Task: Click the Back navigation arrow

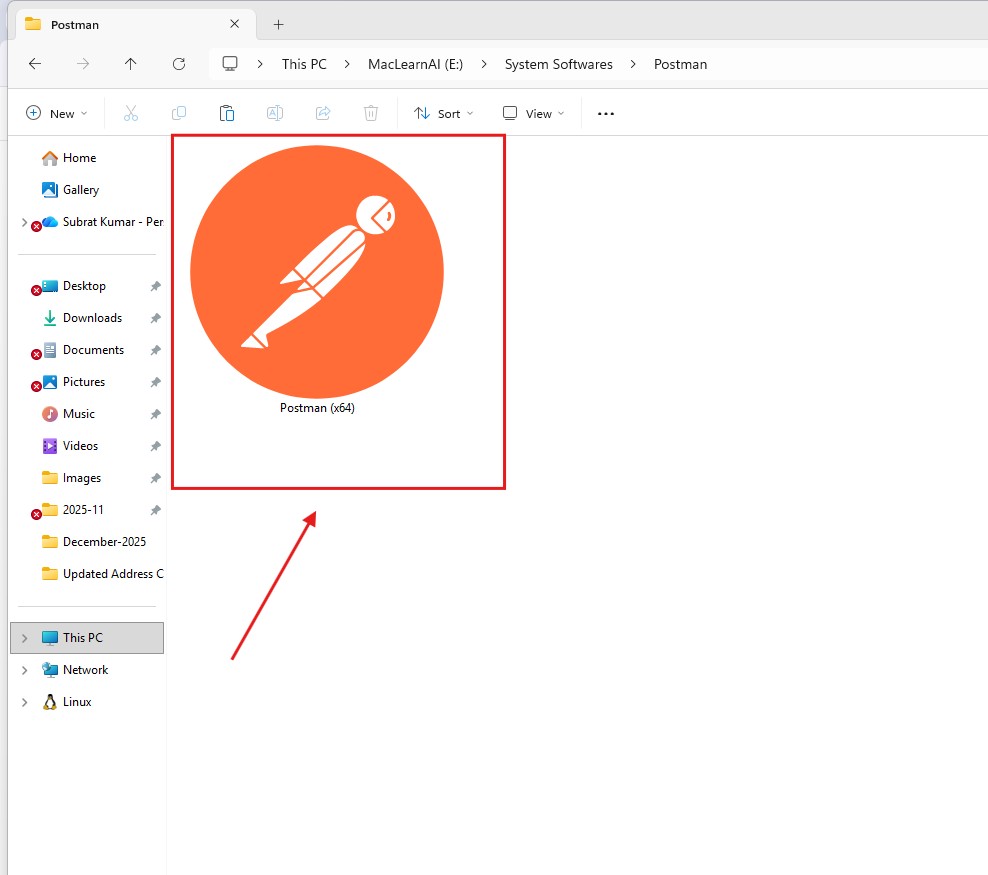Action: click(x=35, y=64)
